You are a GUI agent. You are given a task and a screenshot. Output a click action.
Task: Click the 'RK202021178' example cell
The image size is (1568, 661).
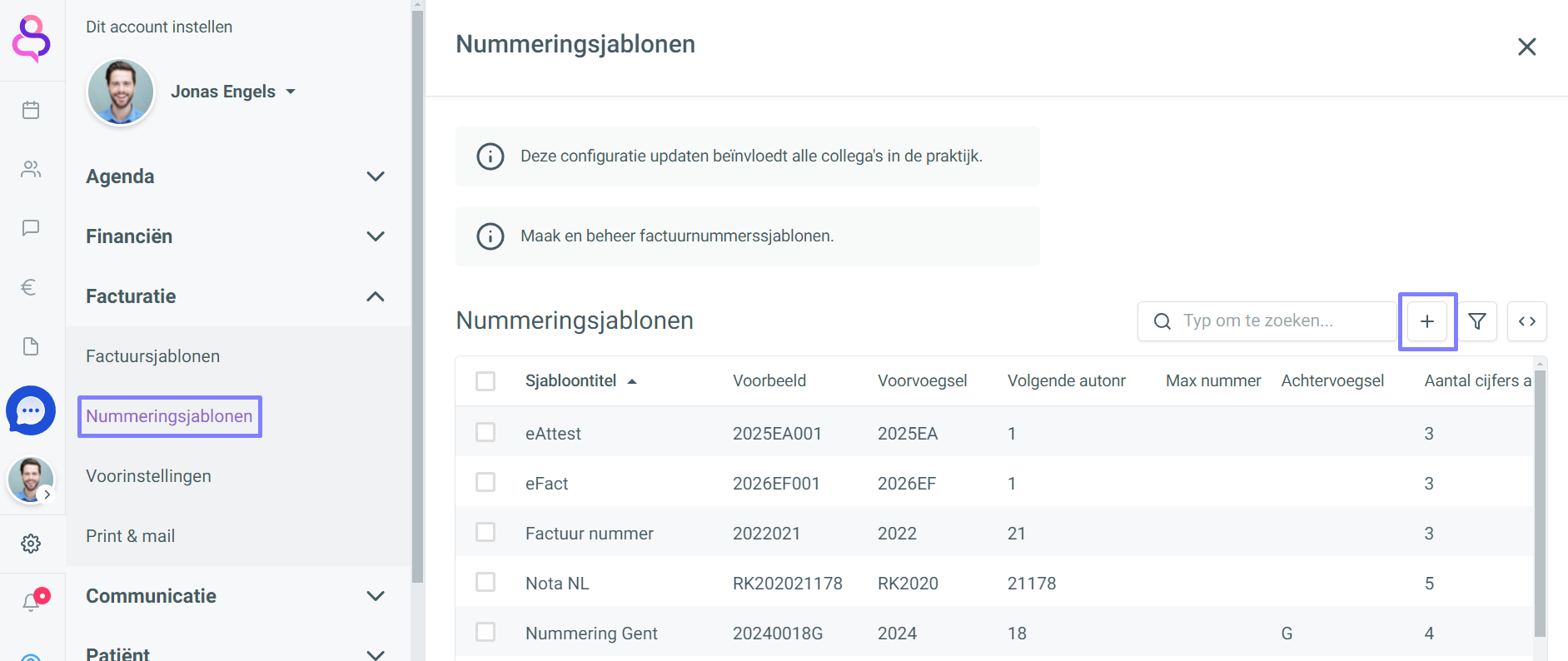tap(788, 584)
